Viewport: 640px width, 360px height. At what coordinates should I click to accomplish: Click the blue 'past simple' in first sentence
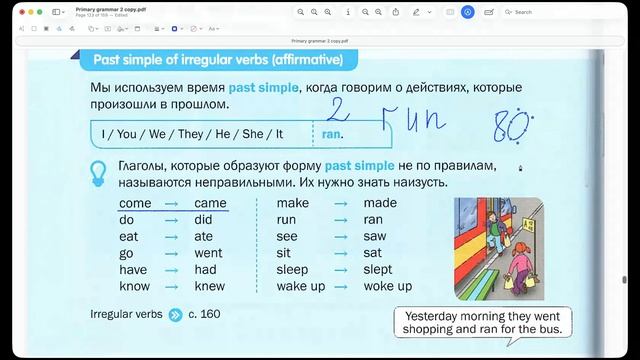click(x=263, y=88)
